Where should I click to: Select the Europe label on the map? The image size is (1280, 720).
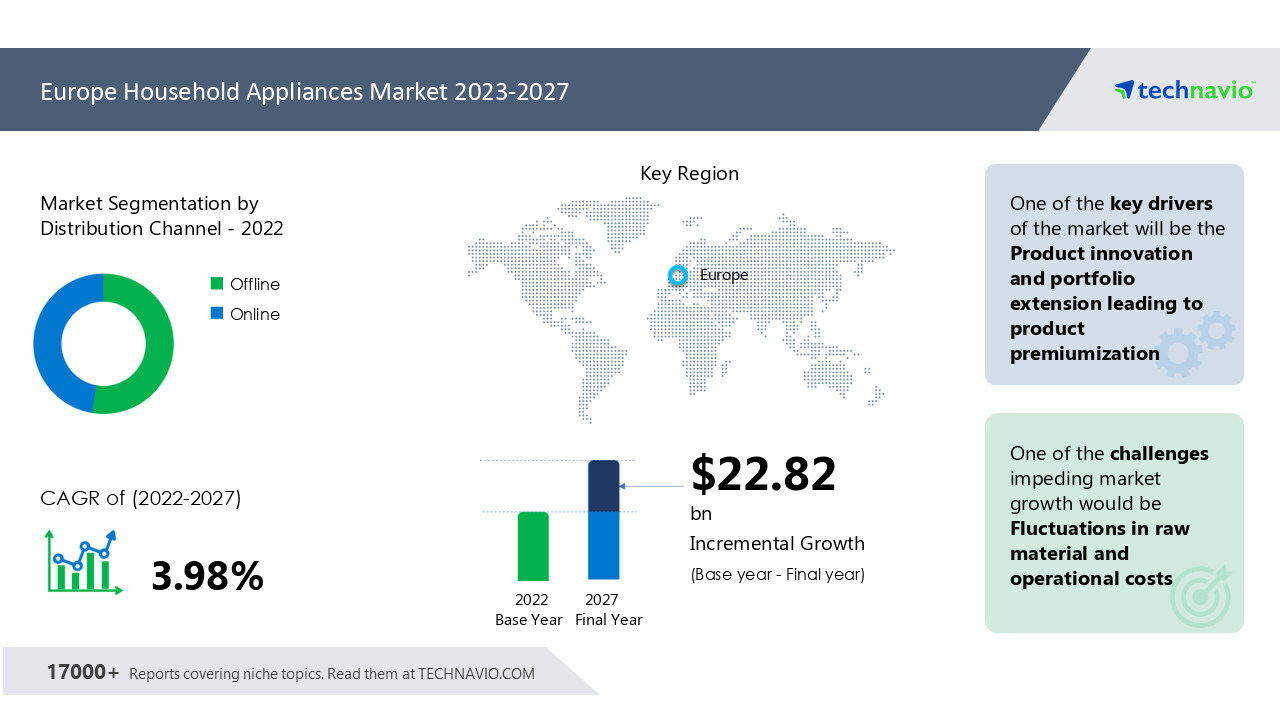[724, 275]
